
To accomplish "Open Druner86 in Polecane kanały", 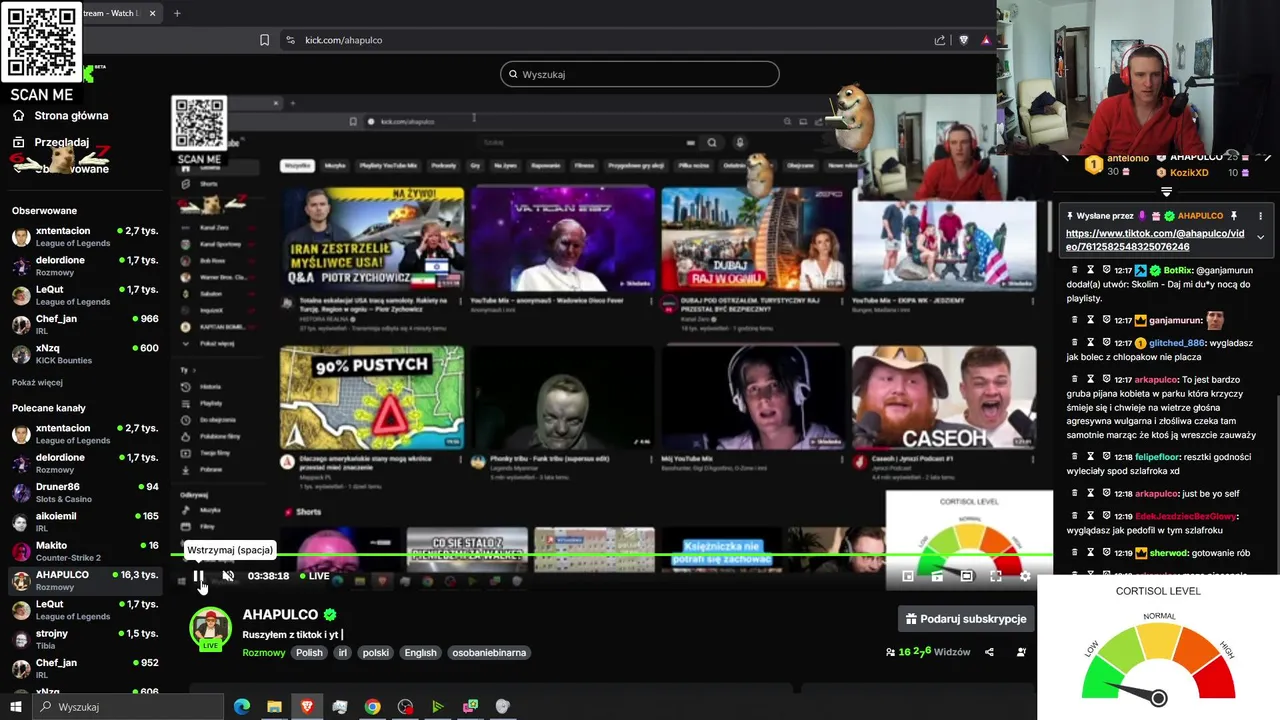I will pos(85,493).
